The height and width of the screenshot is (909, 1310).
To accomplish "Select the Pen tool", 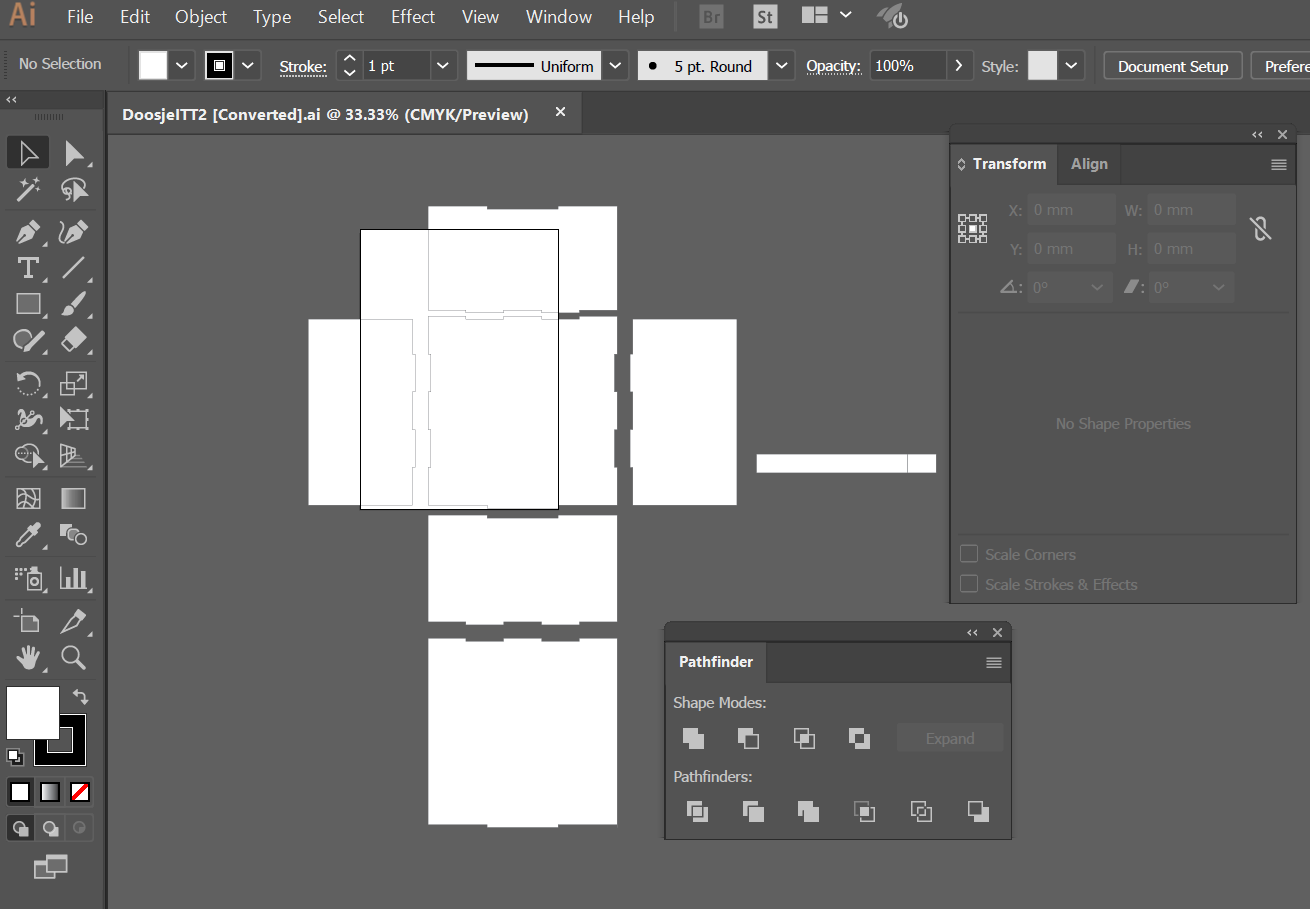I will [x=28, y=233].
